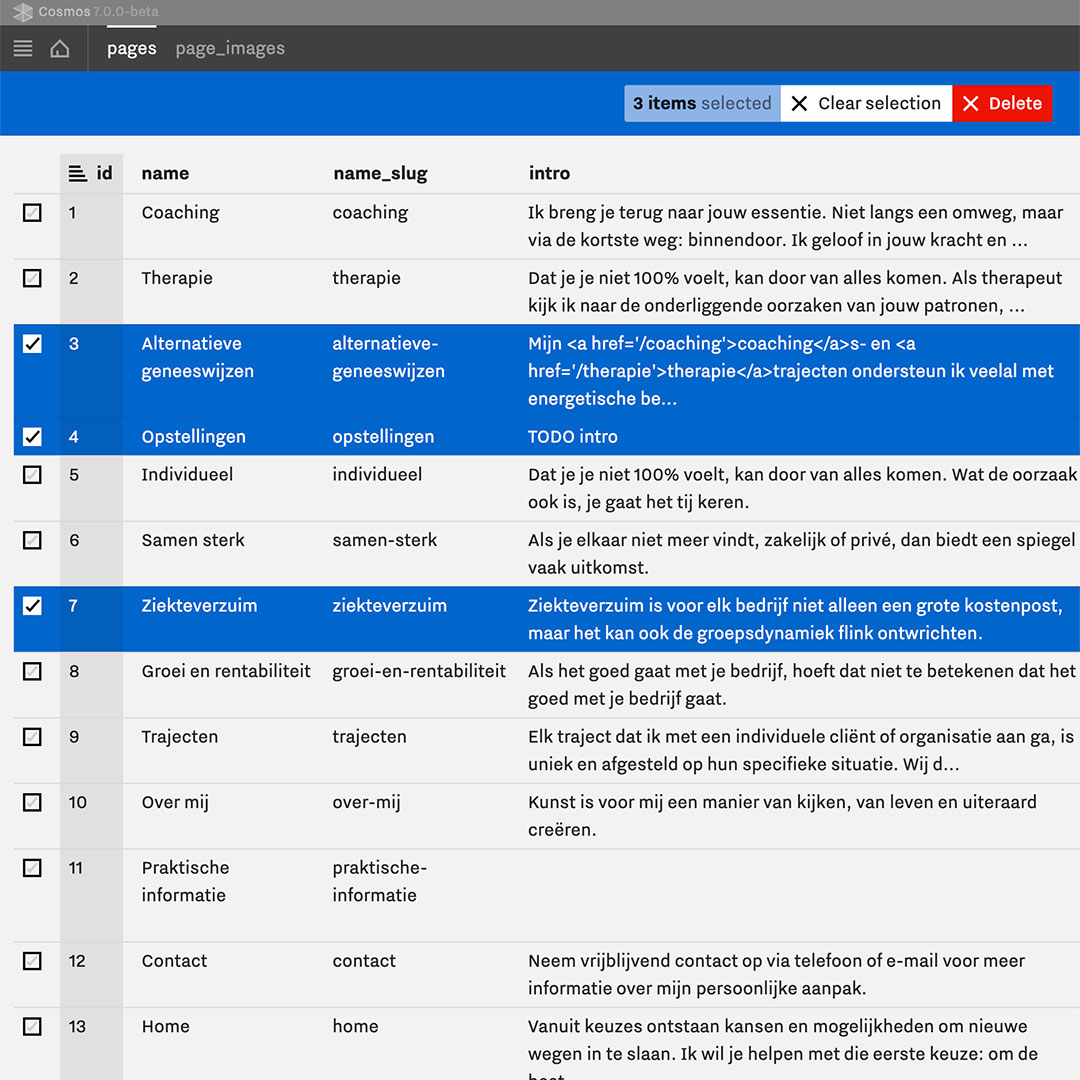Viewport: 1080px width, 1080px height.
Task: Click the X icon in Delete button
Action: tap(970, 104)
